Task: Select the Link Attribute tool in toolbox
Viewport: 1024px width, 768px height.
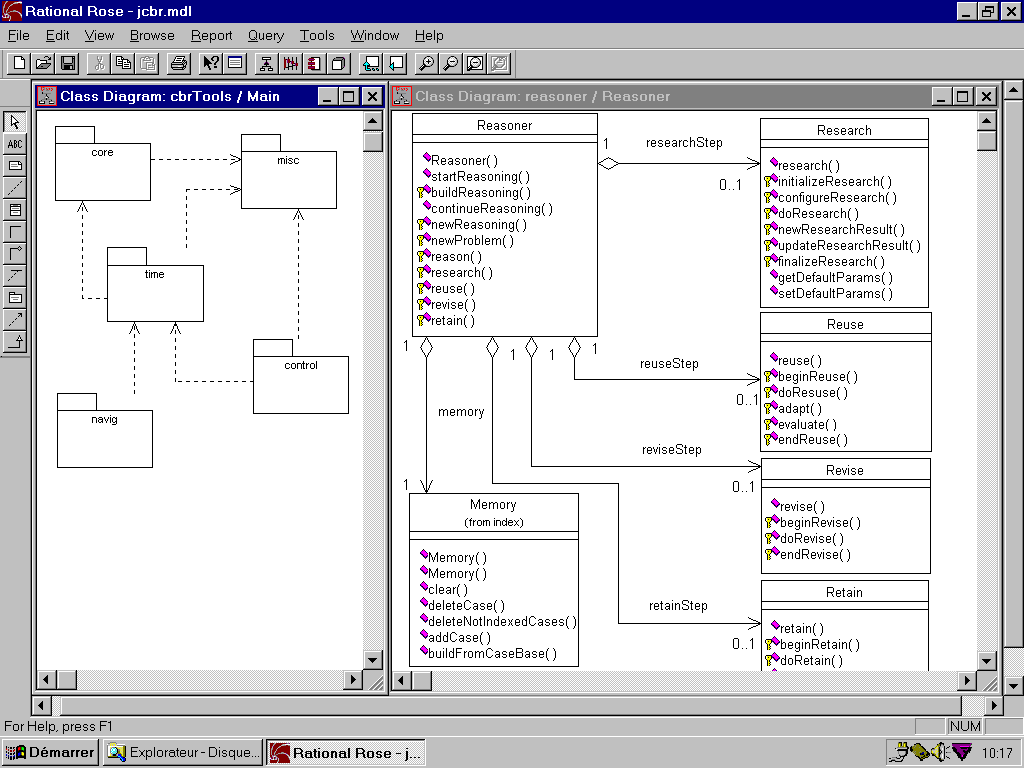Action: click(x=15, y=276)
